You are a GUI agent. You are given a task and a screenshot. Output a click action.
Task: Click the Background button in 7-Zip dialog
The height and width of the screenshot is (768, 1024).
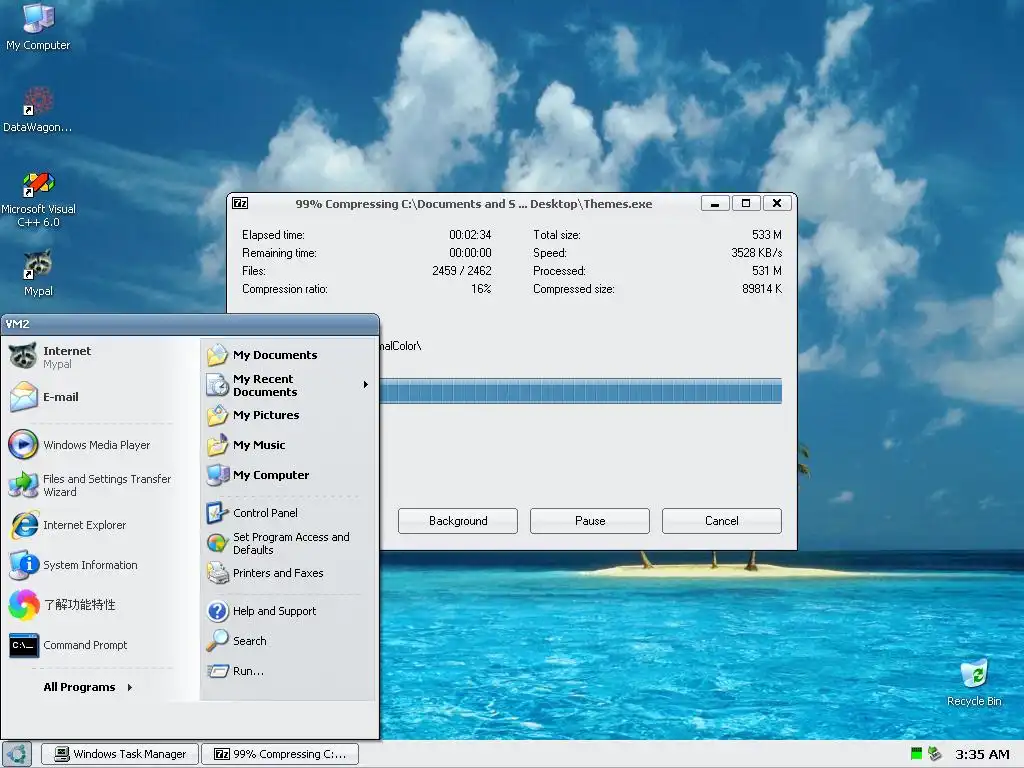pyautogui.click(x=458, y=520)
